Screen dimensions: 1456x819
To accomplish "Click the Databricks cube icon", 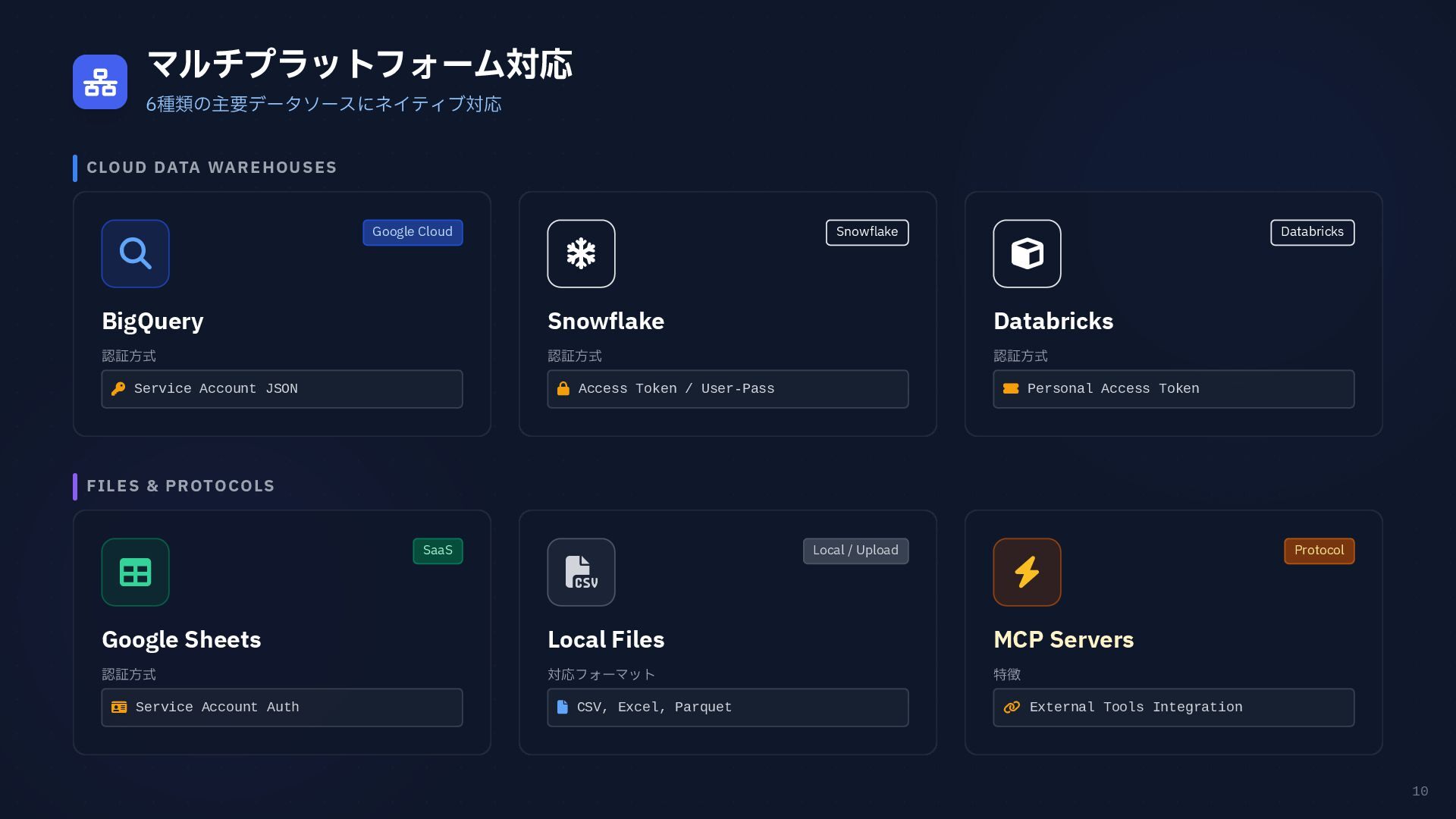I will click(x=1027, y=253).
